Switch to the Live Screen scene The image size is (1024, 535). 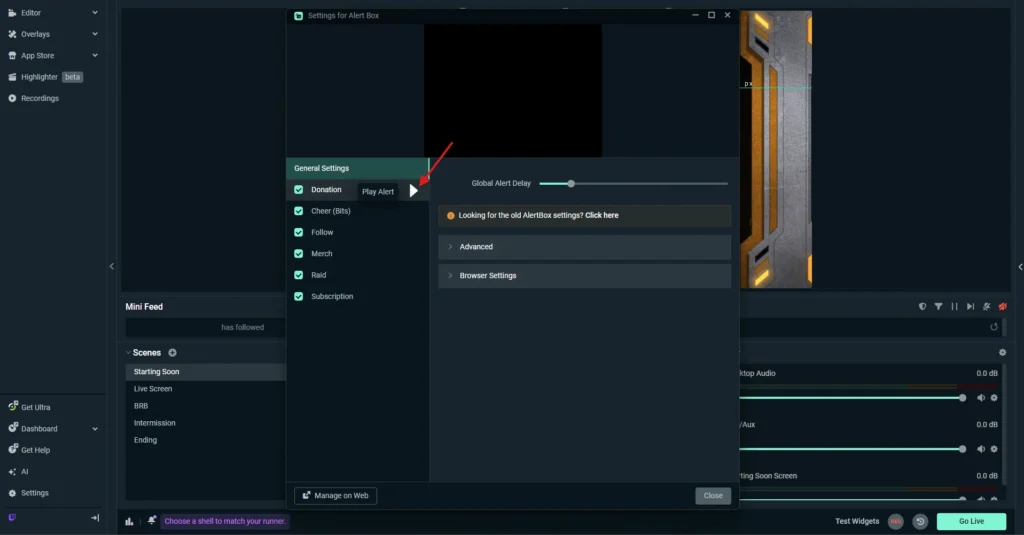coord(153,389)
